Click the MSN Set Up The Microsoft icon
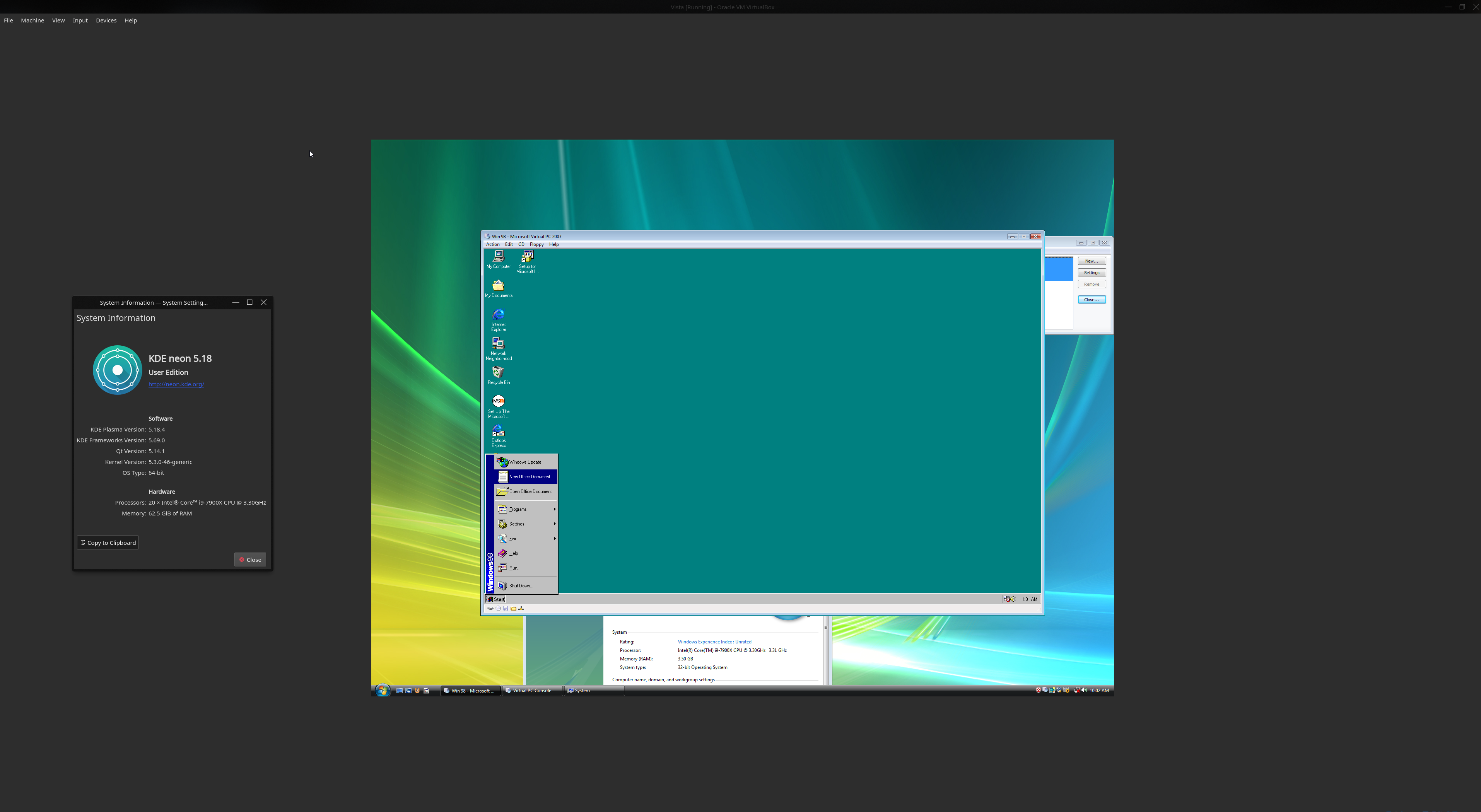Viewport: 1481px width, 812px height. click(x=499, y=407)
